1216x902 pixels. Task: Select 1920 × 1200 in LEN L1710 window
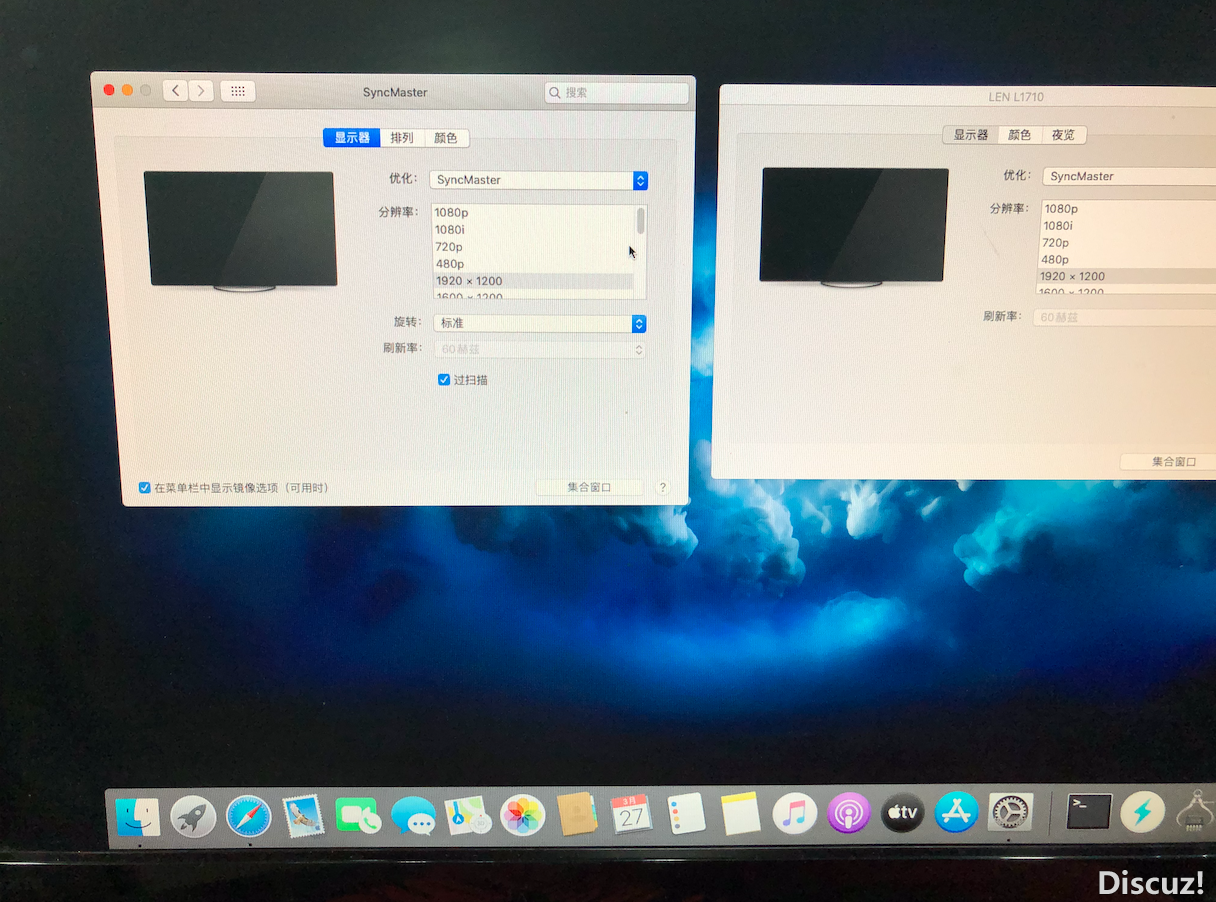point(1128,276)
